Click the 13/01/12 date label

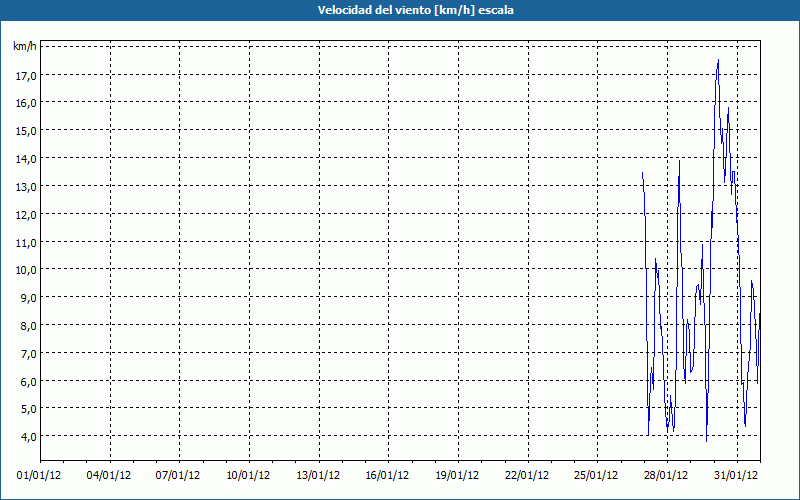pos(318,476)
